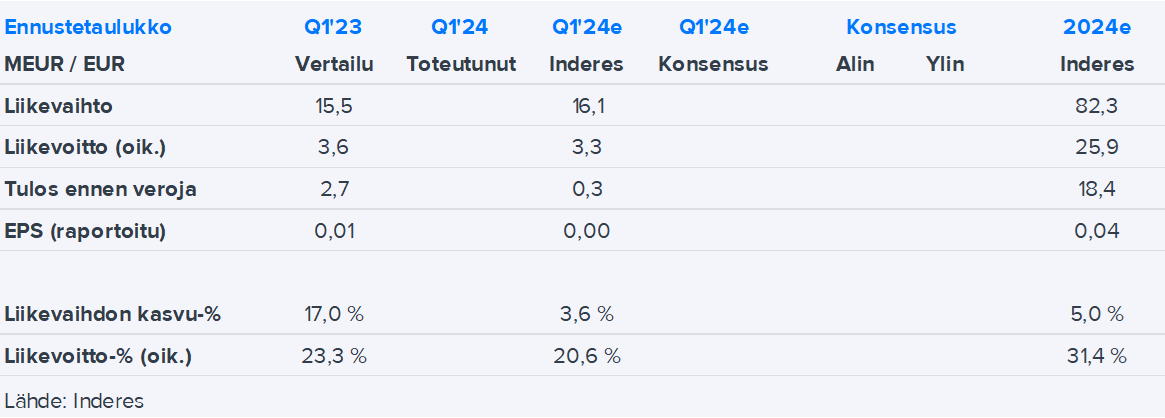Select the 2024e column header
1165x418 pixels.
(1097, 27)
